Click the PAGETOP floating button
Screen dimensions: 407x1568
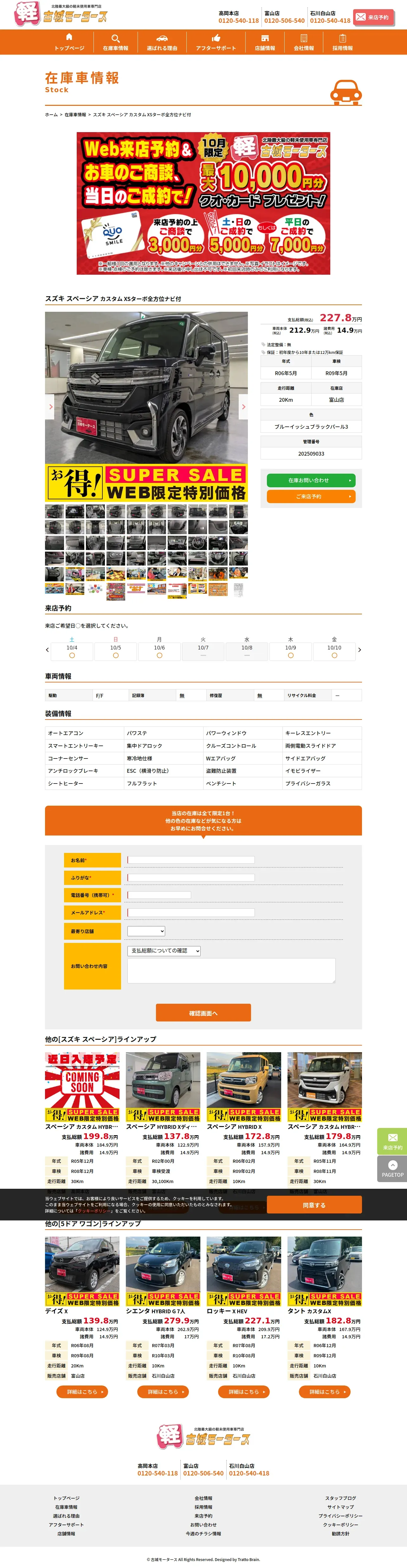(392, 1169)
